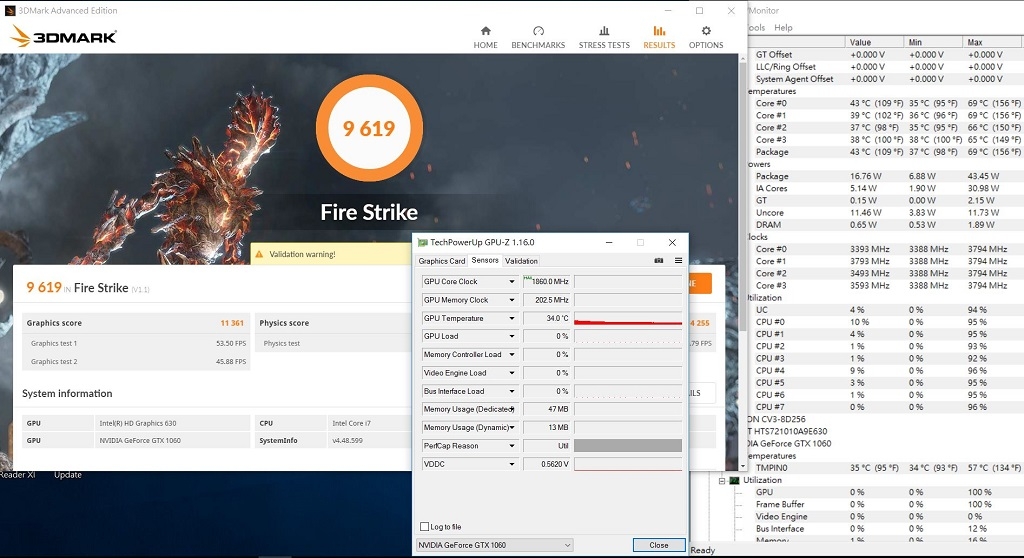The image size is (1024, 558).
Task: Click the GPU Core Clock 1860.0 MHz value
Action: coord(548,282)
